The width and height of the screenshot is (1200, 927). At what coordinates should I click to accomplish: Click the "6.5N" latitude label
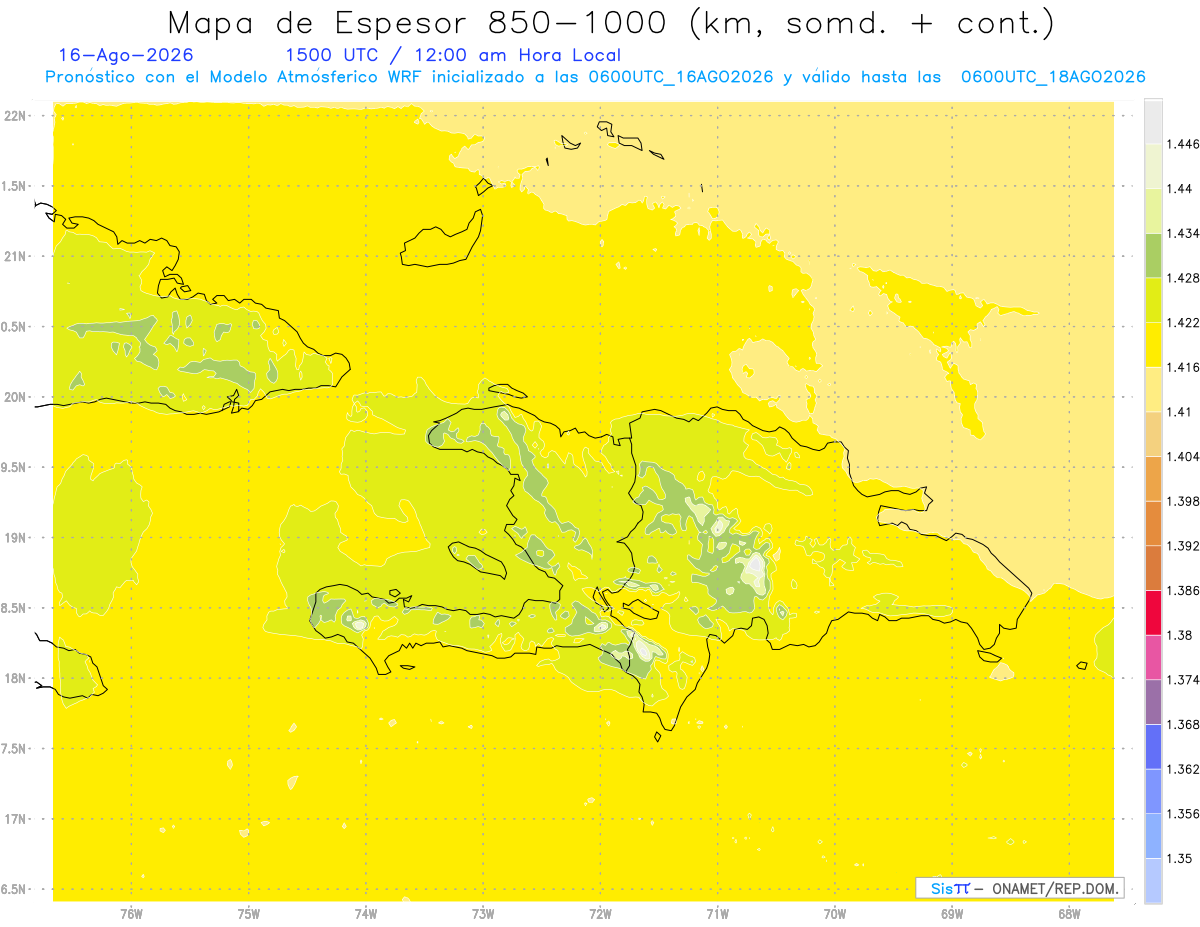pyautogui.click(x=15, y=889)
